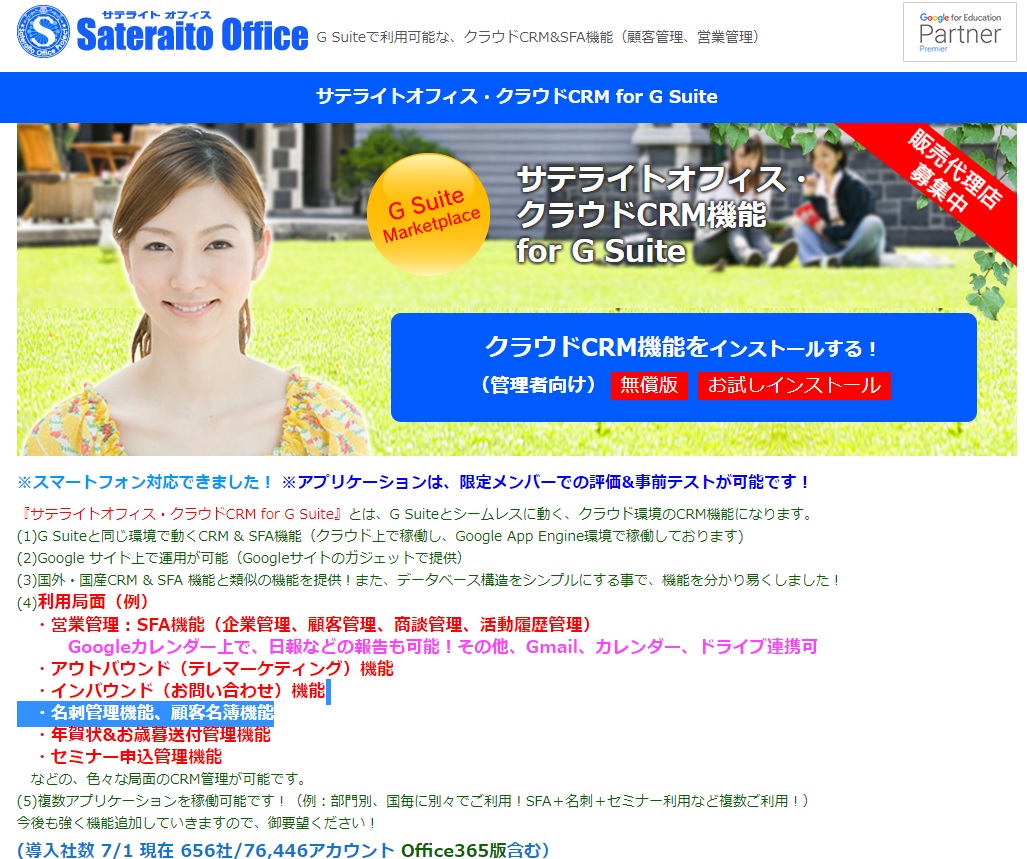Click the blue サテライトオフィス・クラウドCRM for G Suite banner
The image size is (1027, 859).
click(514, 97)
